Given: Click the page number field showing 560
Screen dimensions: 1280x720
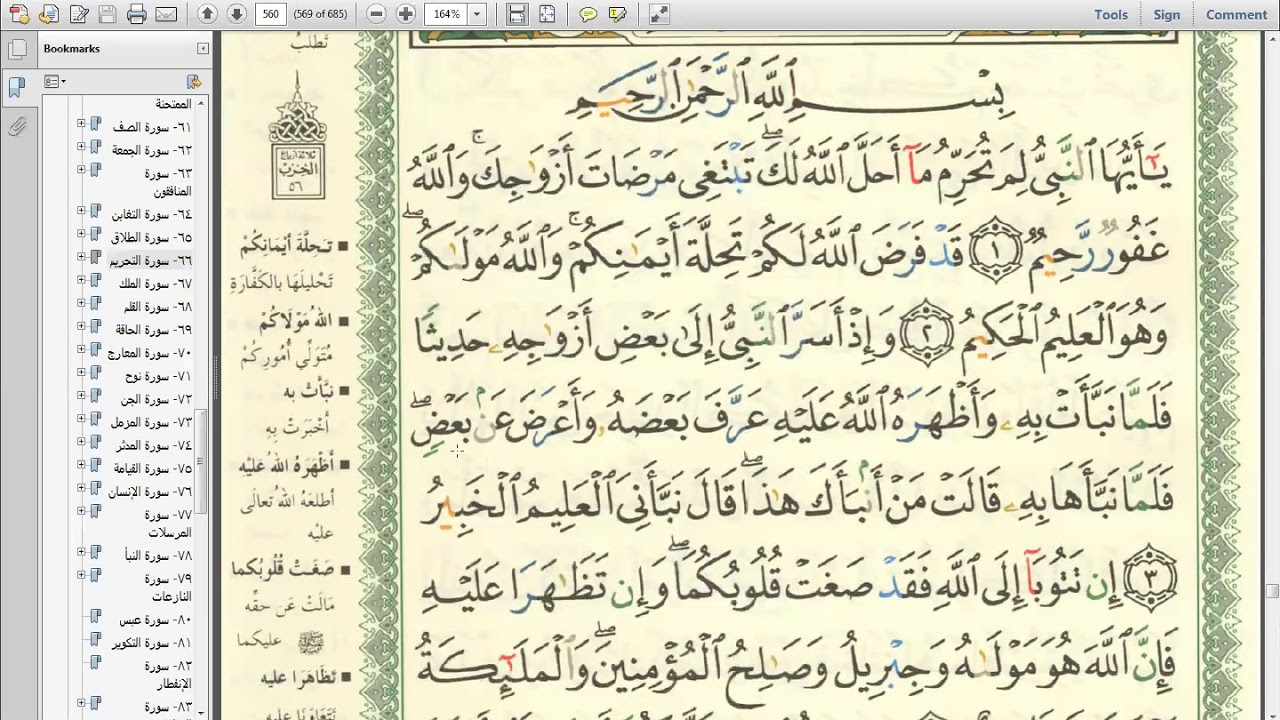Looking at the screenshot, I should [271, 14].
